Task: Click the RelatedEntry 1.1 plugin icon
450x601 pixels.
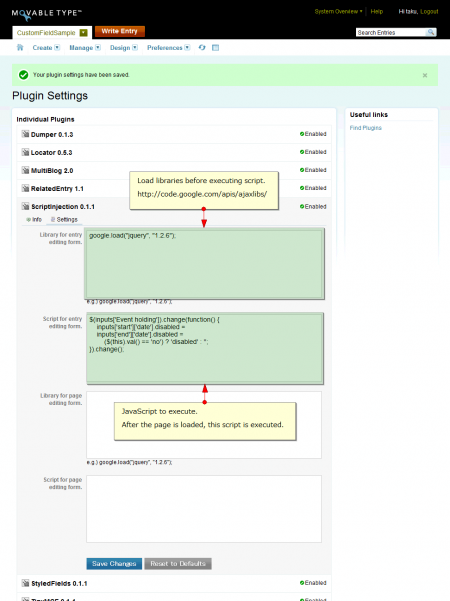Action: [25, 188]
